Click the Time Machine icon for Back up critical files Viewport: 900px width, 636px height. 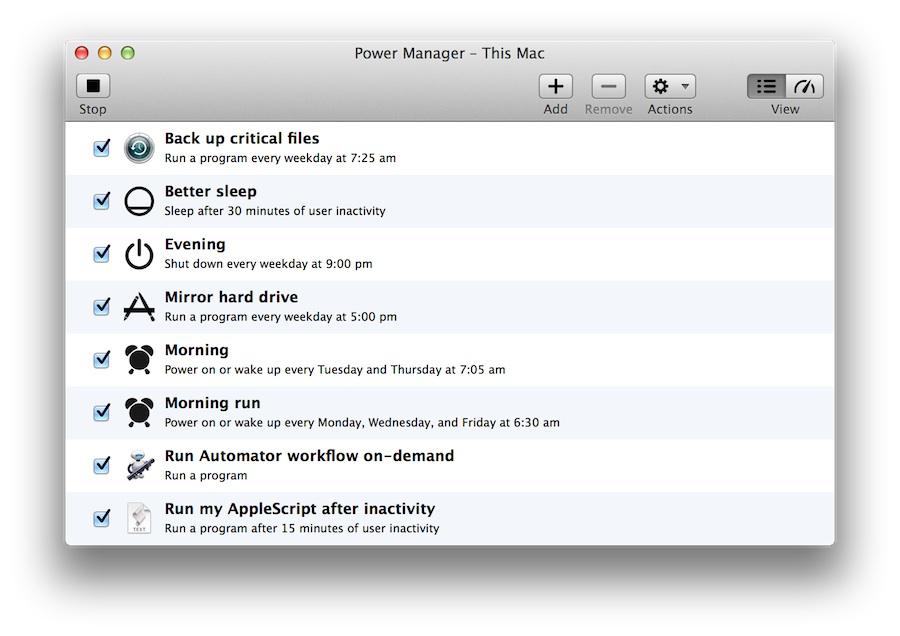[x=139, y=148]
